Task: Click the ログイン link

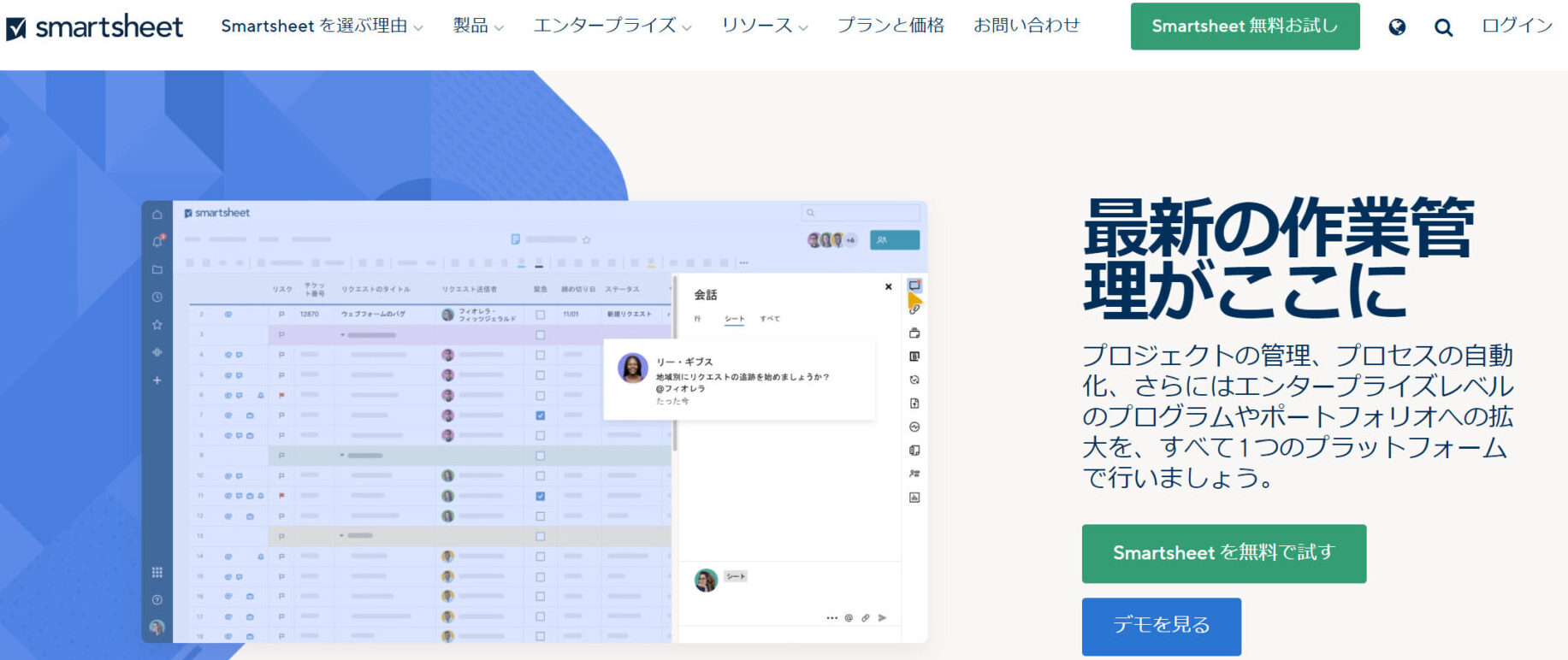Action: tap(1517, 27)
